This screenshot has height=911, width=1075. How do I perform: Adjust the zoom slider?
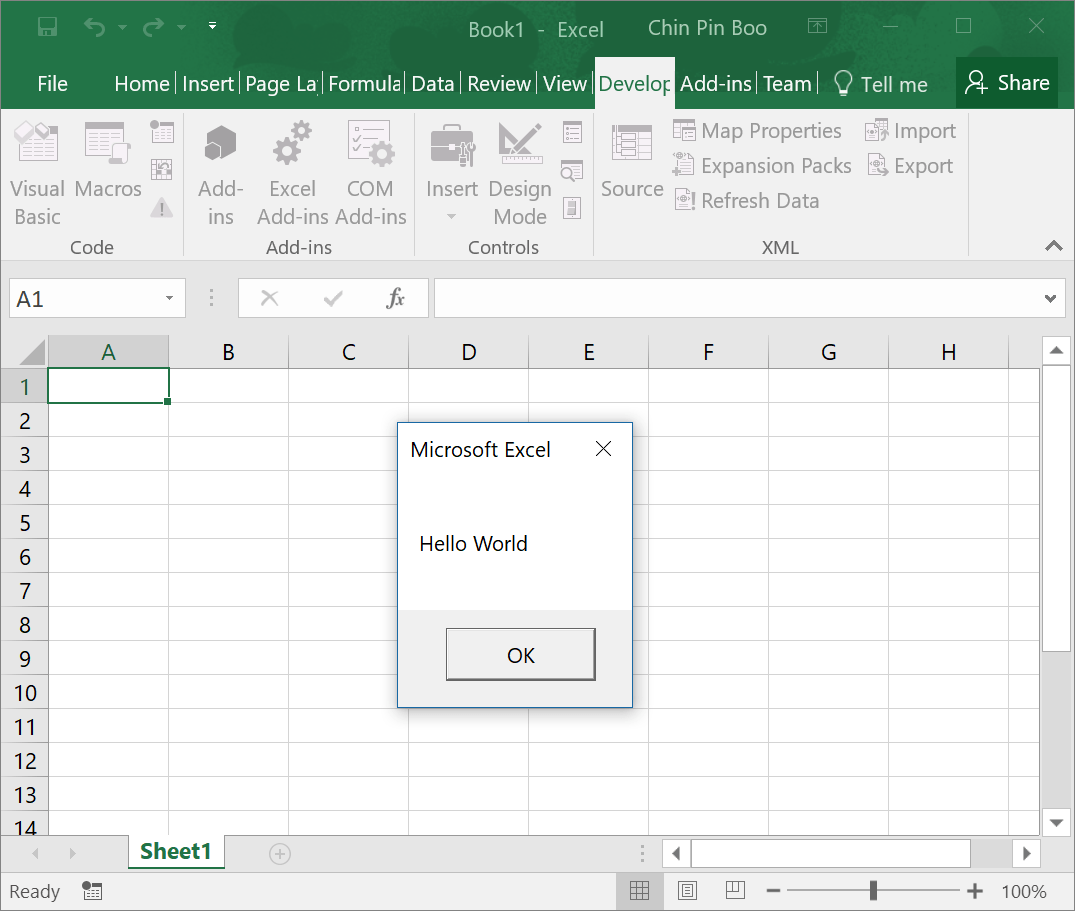pyautogui.click(x=873, y=890)
